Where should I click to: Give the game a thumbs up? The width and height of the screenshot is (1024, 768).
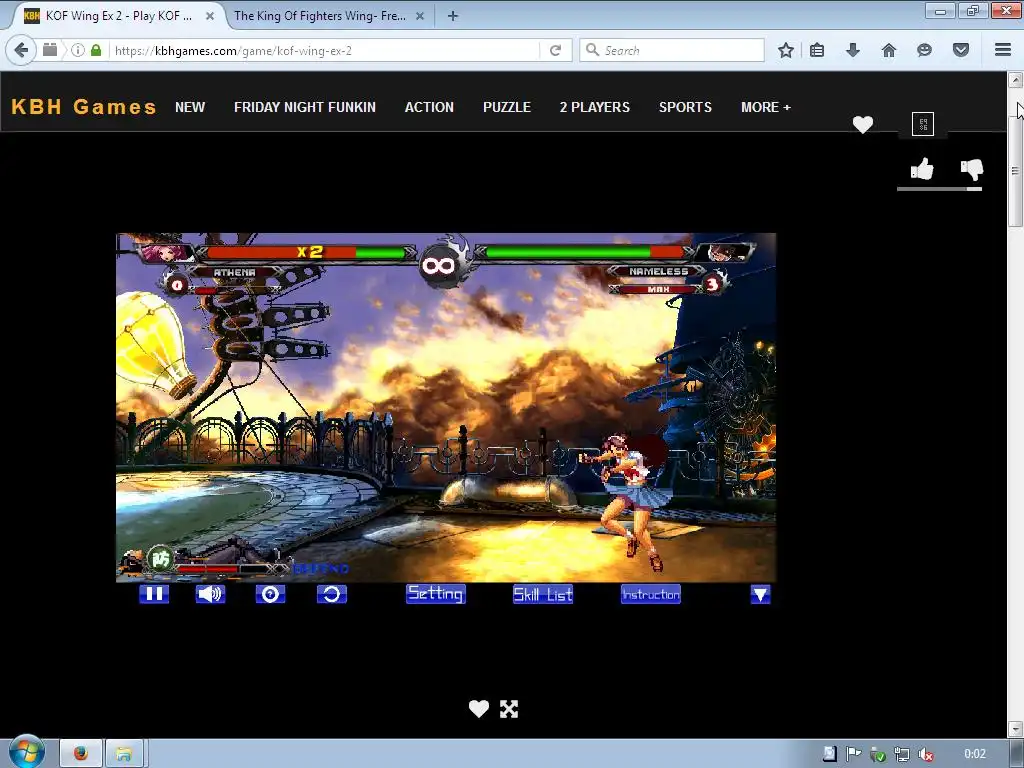click(922, 169)
